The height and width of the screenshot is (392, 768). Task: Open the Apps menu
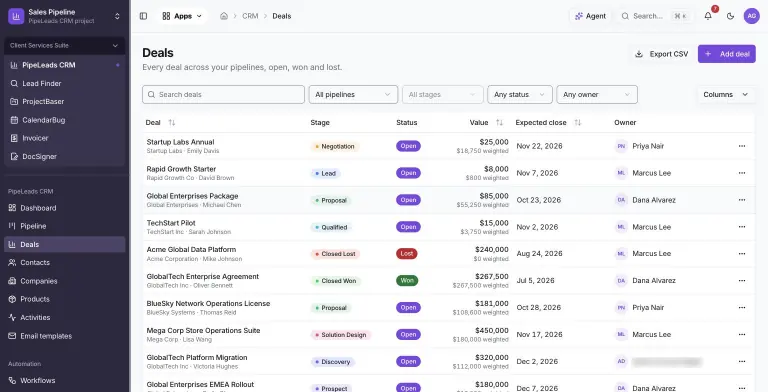pyautogui.click(x=182, y=16)
